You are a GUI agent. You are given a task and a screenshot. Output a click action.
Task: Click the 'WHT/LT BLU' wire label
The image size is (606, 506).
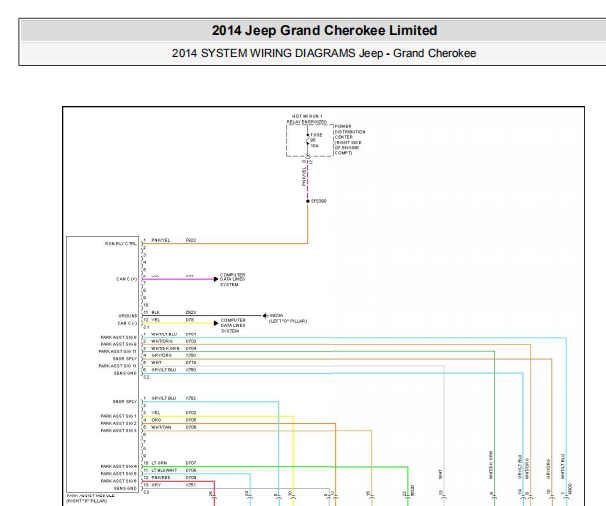click(164, 334)
